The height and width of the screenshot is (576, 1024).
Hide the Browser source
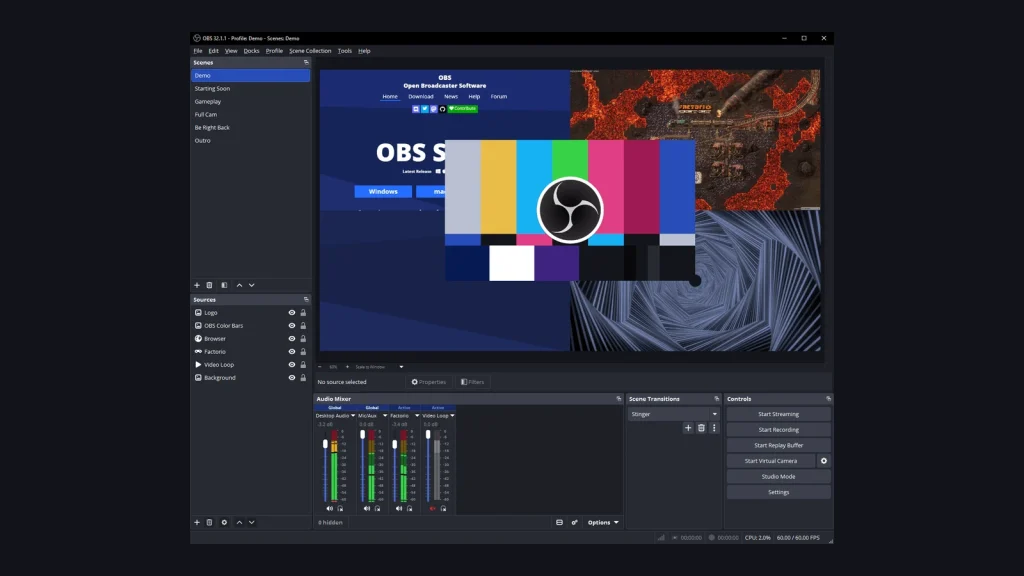[x=292, y=339]
